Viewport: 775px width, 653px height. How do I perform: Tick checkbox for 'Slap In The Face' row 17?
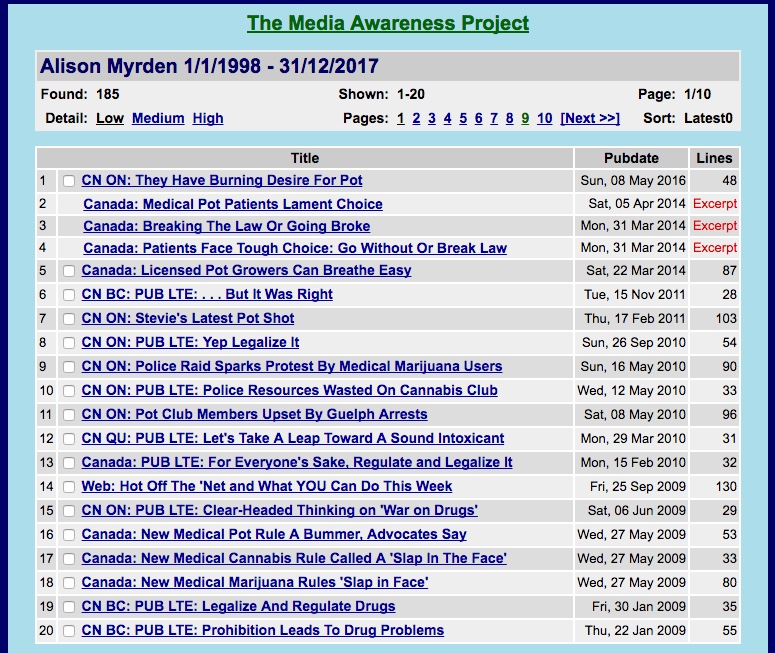pyautogui.click(x=69, y=559)
